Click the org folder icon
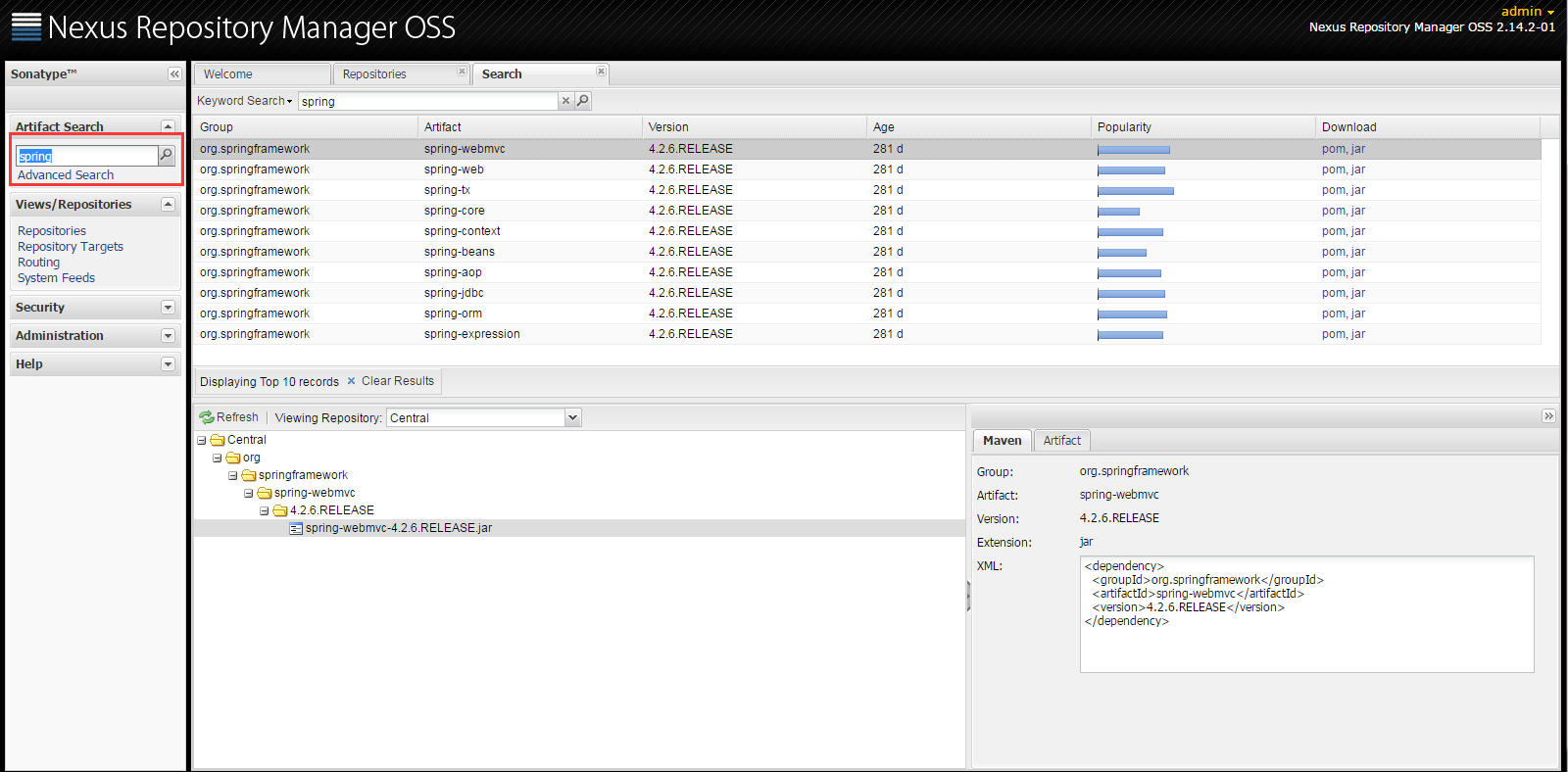Image resolution: width=1568 pixels, height=772 pixels. (233, 458)
